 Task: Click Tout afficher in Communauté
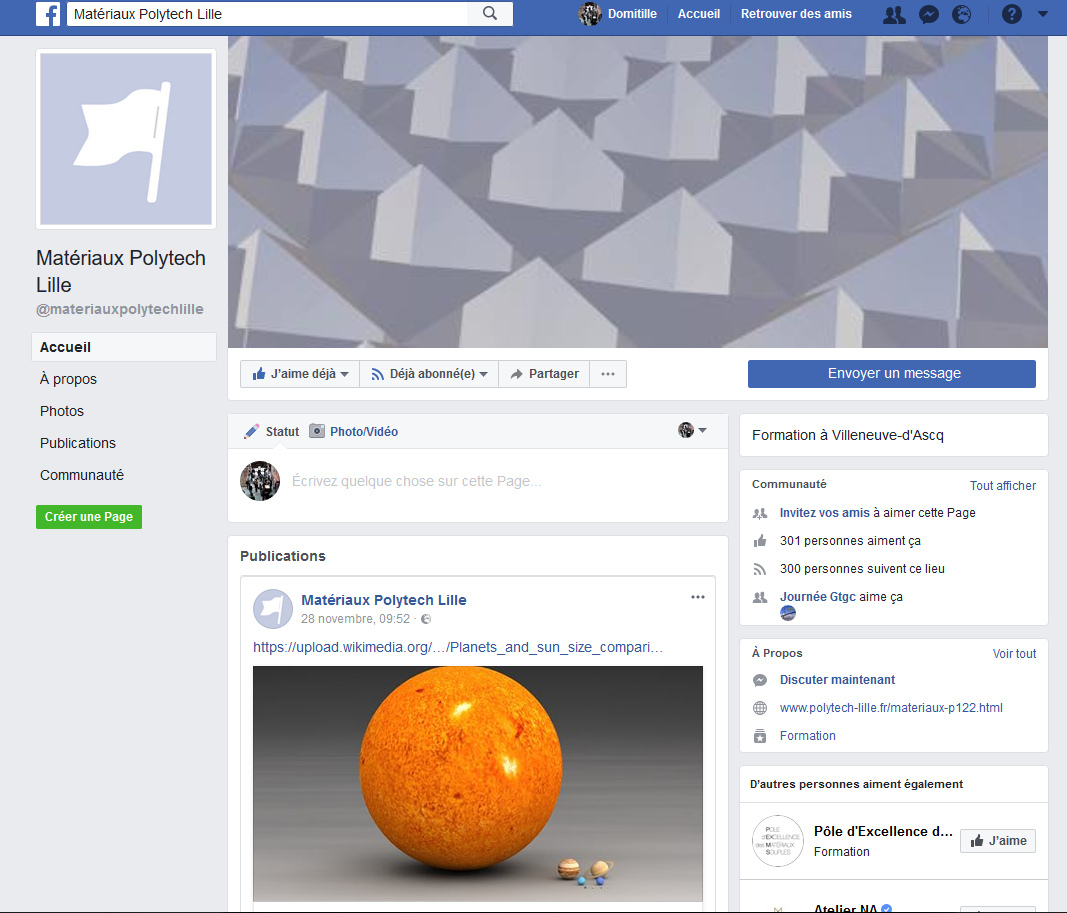pyautogui.click(x=1002, y=486)
